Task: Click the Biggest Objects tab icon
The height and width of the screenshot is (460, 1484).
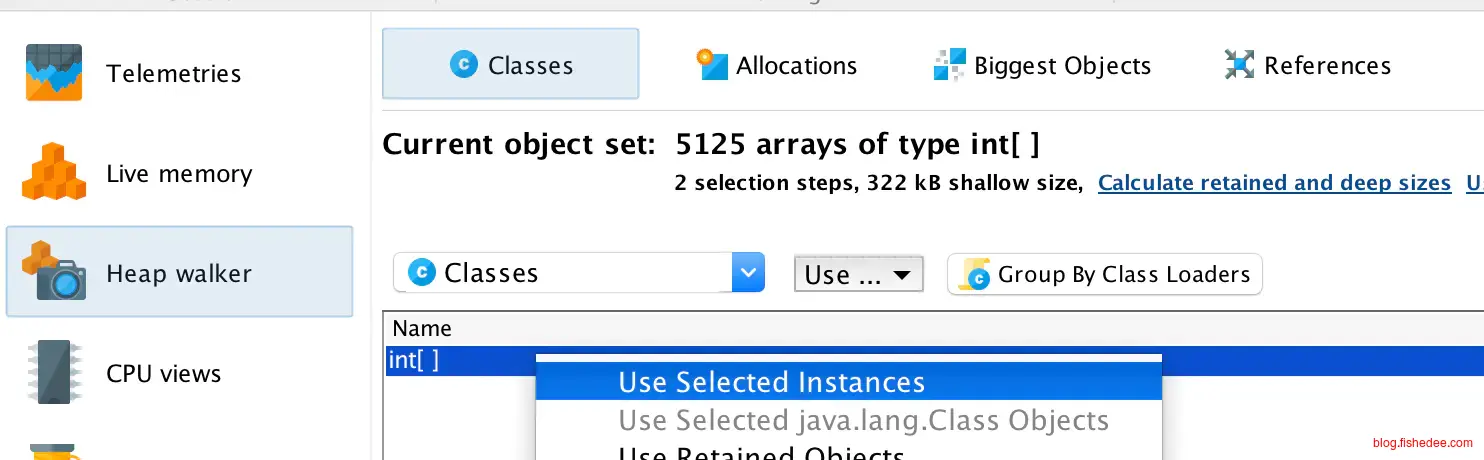Action: click(949, 65)
